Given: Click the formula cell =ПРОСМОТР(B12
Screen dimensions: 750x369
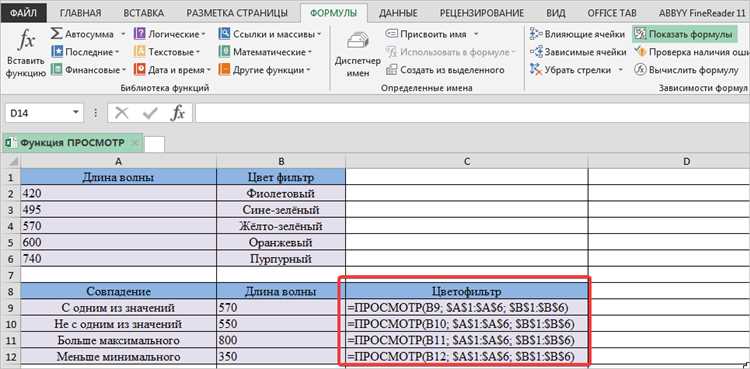Looking at the screenshot, I should tap(466, 356).
